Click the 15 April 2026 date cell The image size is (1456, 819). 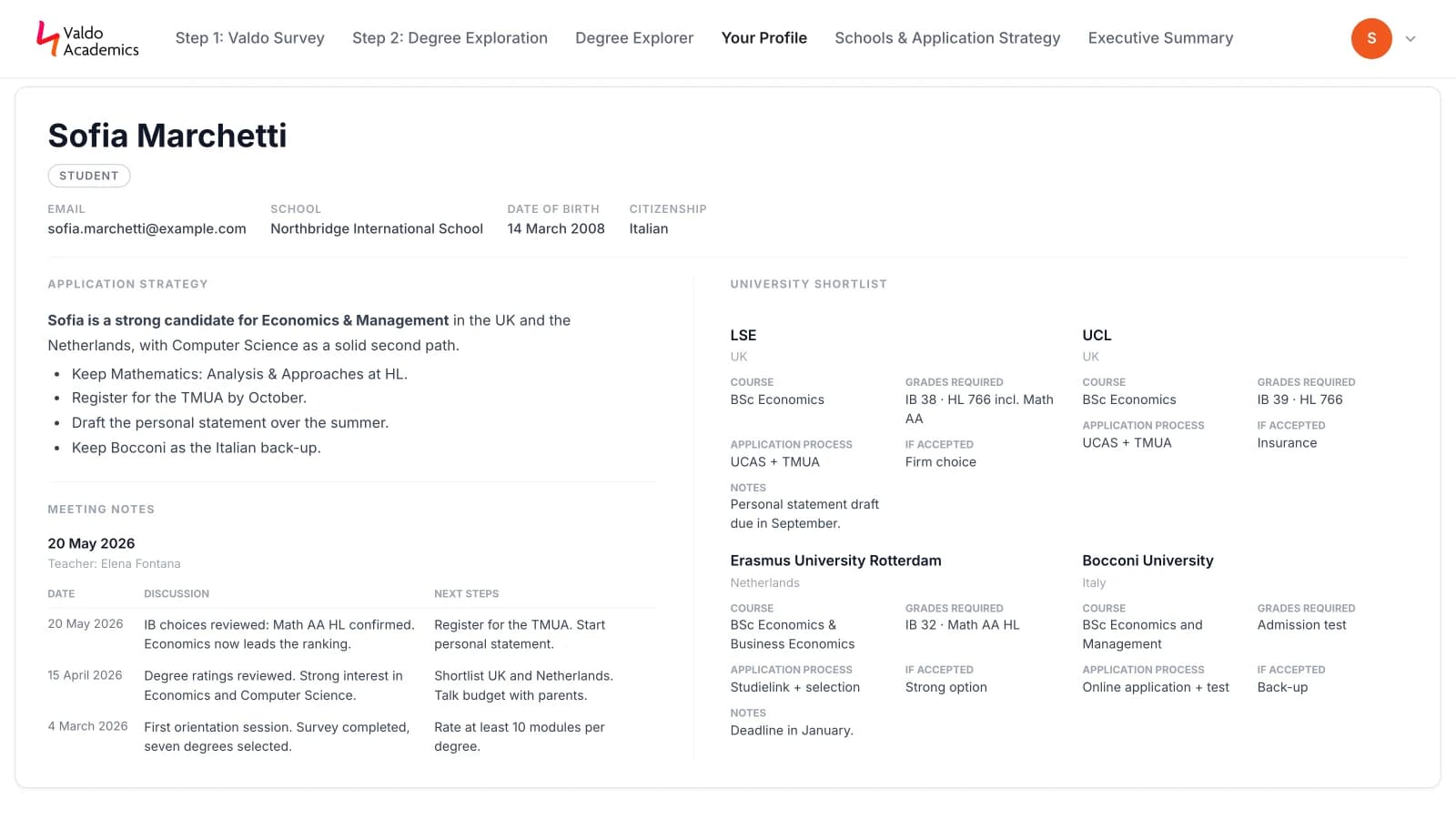click(x=85, y=675)
